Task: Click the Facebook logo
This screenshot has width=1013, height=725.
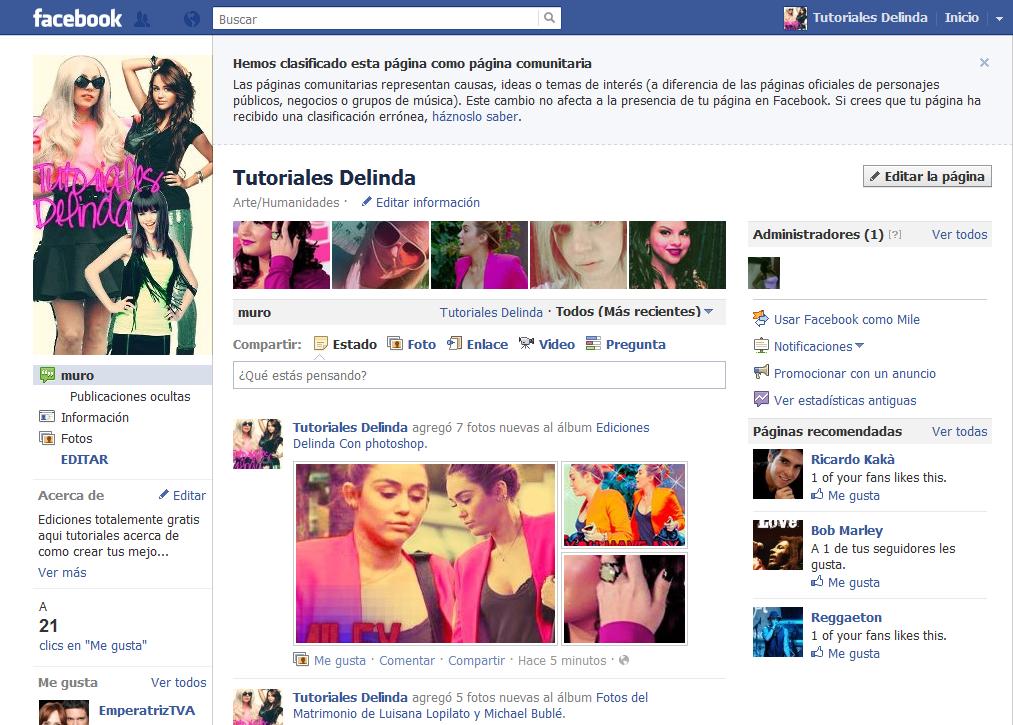Action: pyautogui.click(x=77, y=18)
